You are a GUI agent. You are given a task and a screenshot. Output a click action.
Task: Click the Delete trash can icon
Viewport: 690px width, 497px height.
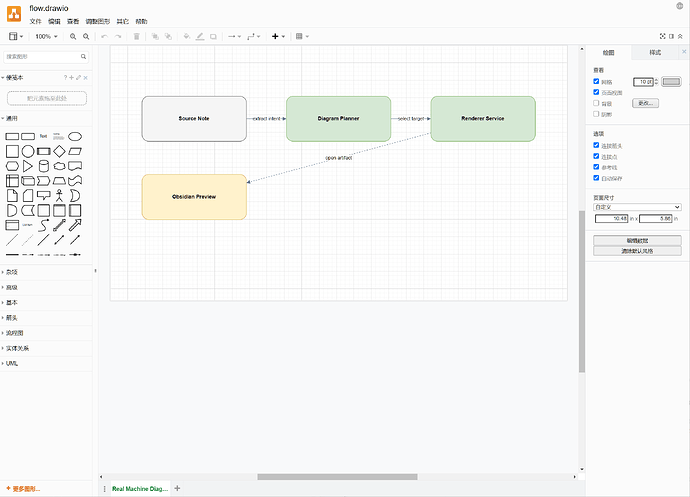click(x=136, y=37)
